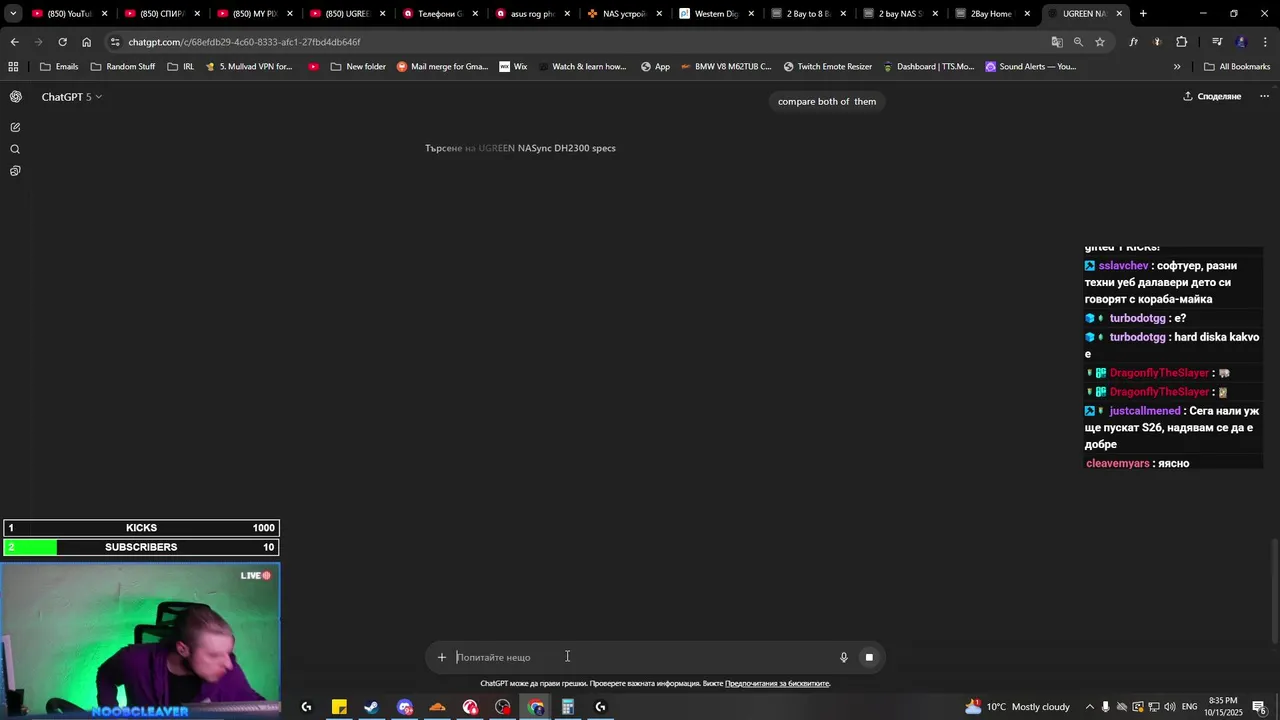Open the Emails bookmark folder
Screen dimensions: 1280x720
(x=59, y=67)
